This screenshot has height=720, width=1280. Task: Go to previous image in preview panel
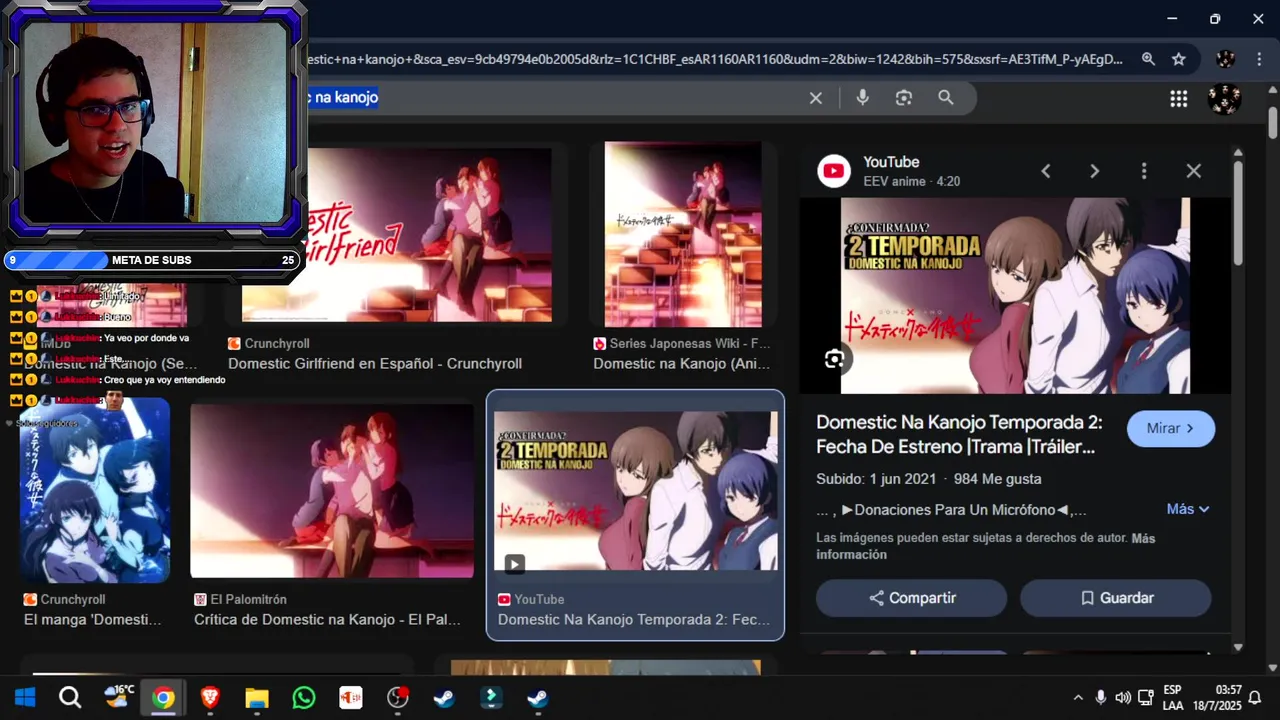click(x=1046, y=171)
